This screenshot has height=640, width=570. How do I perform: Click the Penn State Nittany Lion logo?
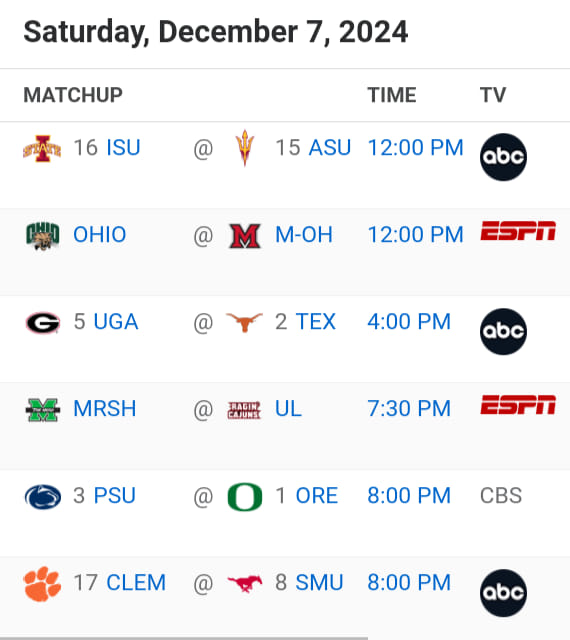point(43,497)
